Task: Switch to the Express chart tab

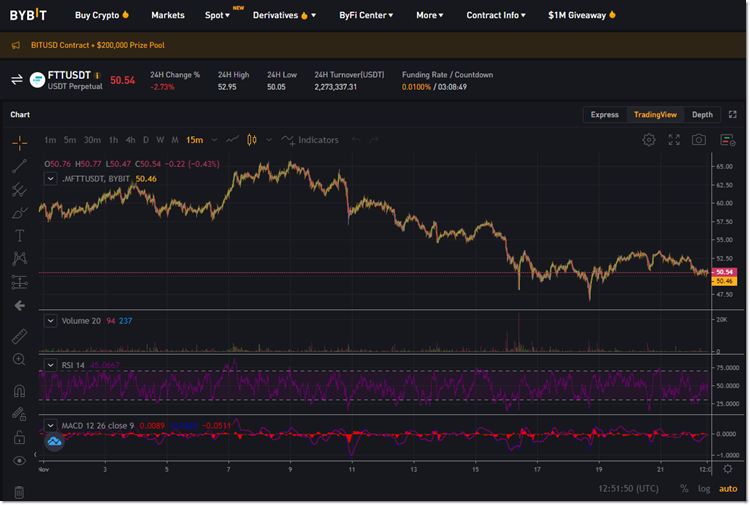Action: (x=604, y=114)
